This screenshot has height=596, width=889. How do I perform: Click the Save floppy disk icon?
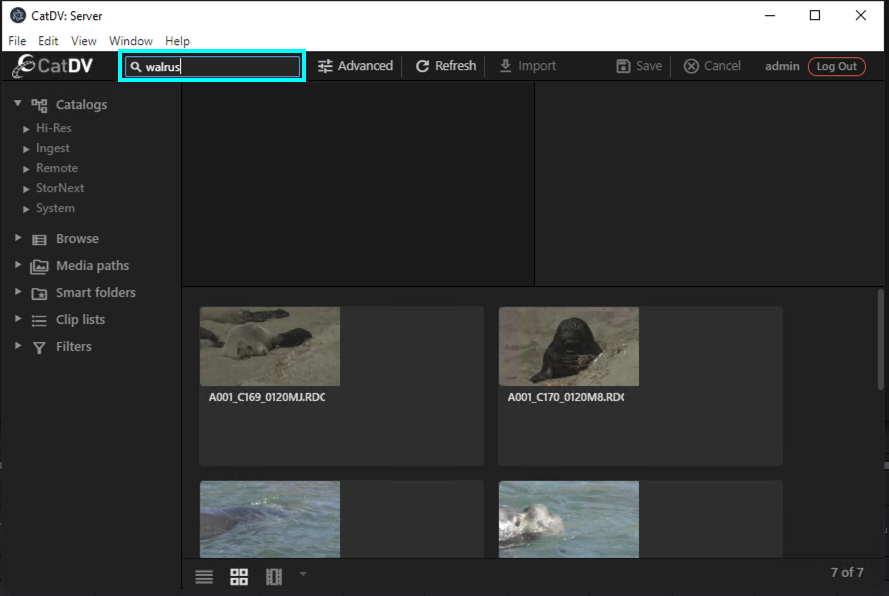pos(623,66)
